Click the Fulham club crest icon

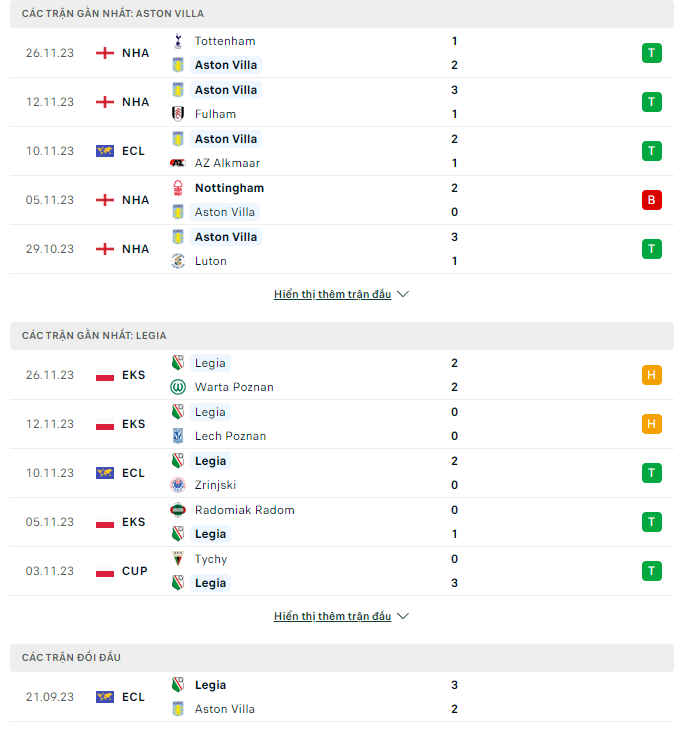pyautogui.click(x=178, y=114)
